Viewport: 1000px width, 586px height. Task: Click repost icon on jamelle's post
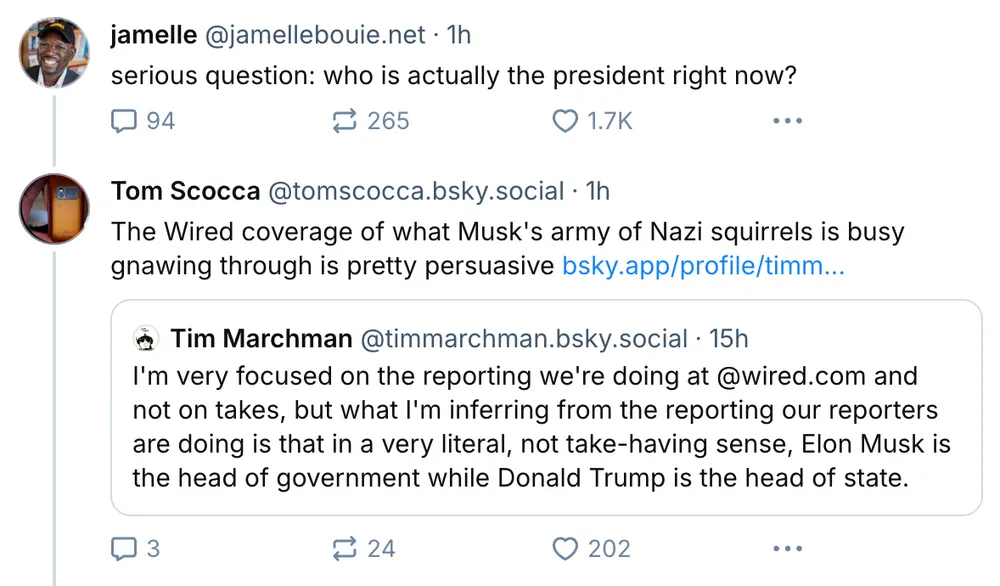tap(346, 121)
